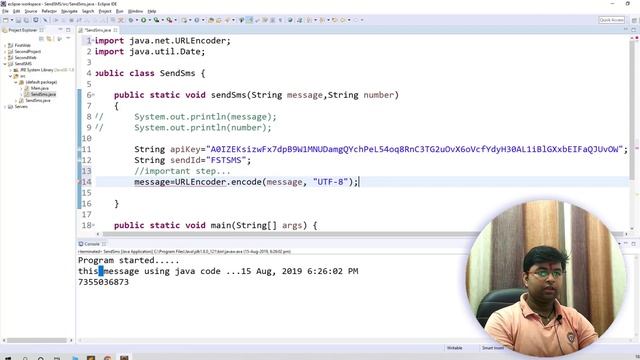Click the Writable status bar entry

(454, 348)
